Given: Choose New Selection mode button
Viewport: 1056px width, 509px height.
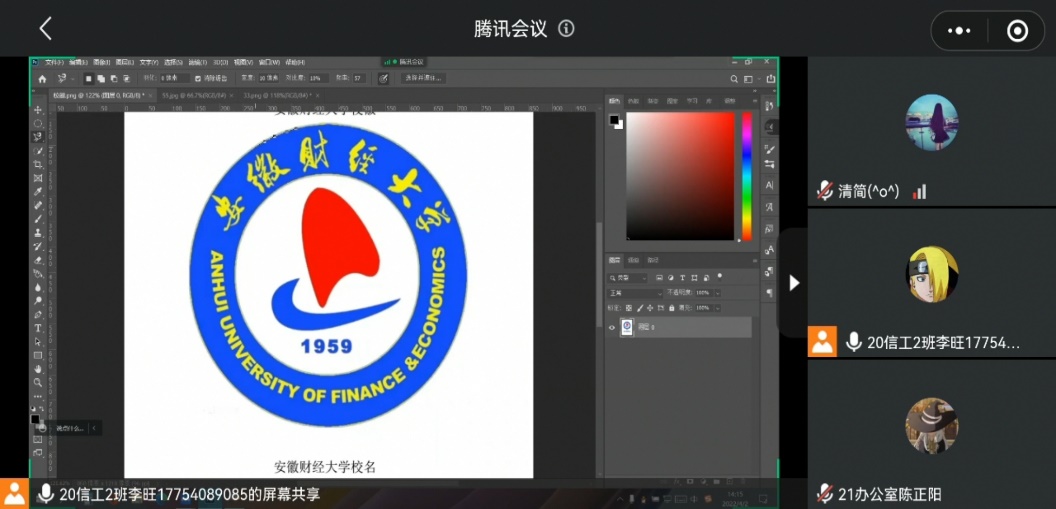Looking at the screenshot, I should pyautogui.click(x=88, y=79).
